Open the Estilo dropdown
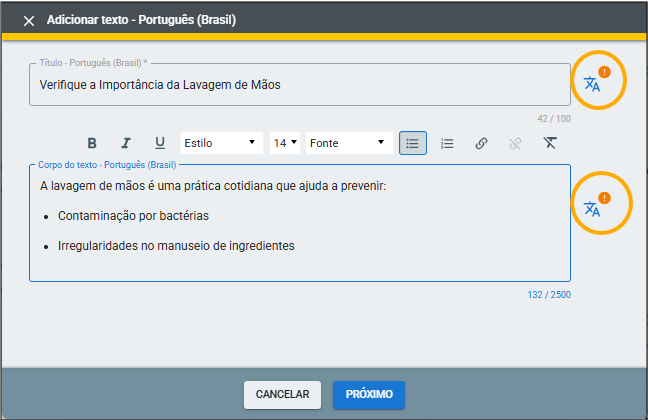Image resolution: width=648 pixels, height=420 pixels. 221,143
